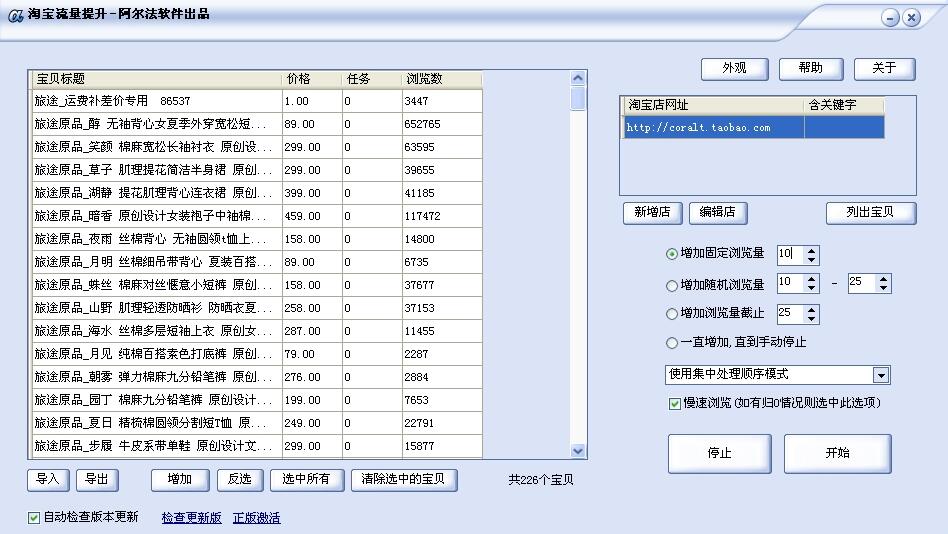The image size is (948, 534).
Task: Click 清除选中的宝贝 button
Action: 404,480
